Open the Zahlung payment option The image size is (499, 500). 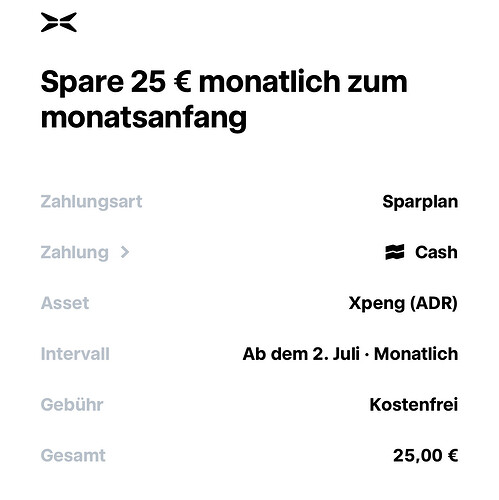click(x=249, y=252)
